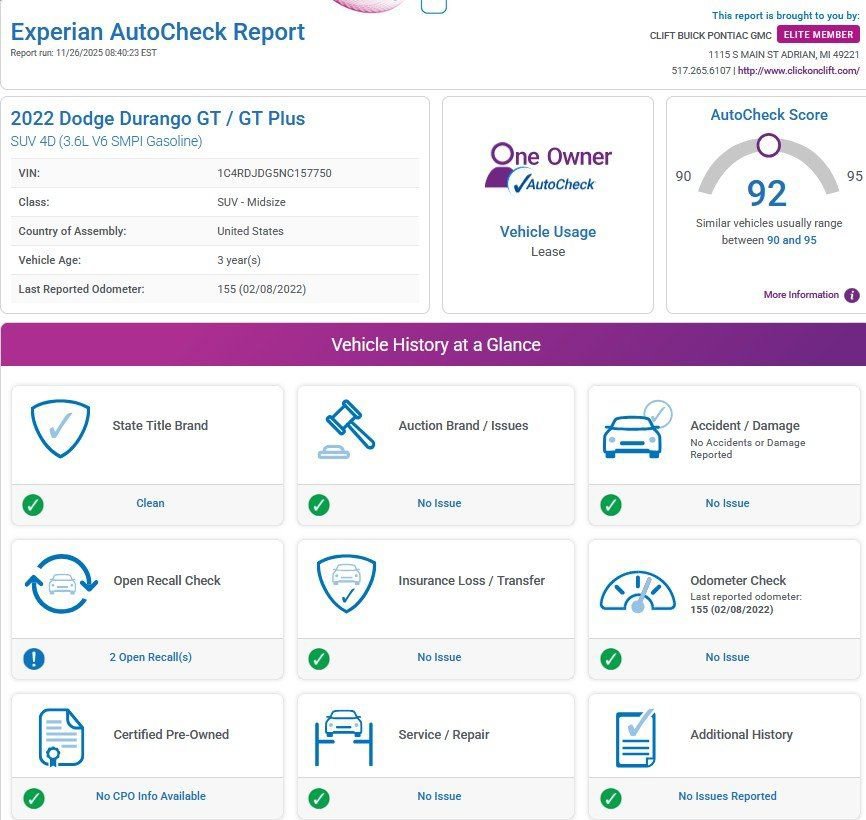The height and width of the screenshot is (820, 866).
Task: Click the Certified Pre-Owned certificate icon
Action: point(61,737)
